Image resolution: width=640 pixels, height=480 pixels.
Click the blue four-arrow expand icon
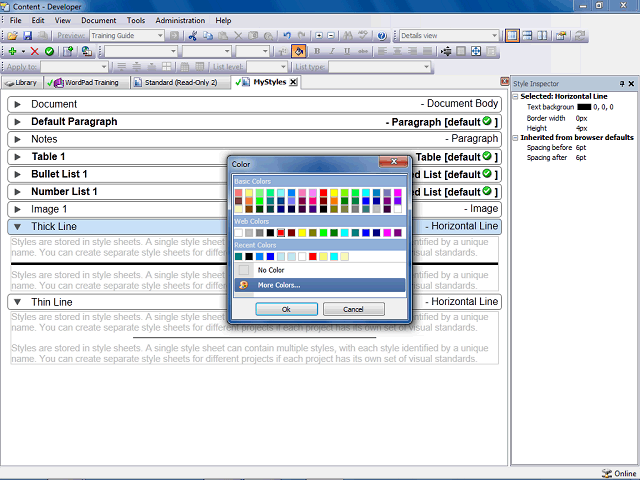[476, 51]
